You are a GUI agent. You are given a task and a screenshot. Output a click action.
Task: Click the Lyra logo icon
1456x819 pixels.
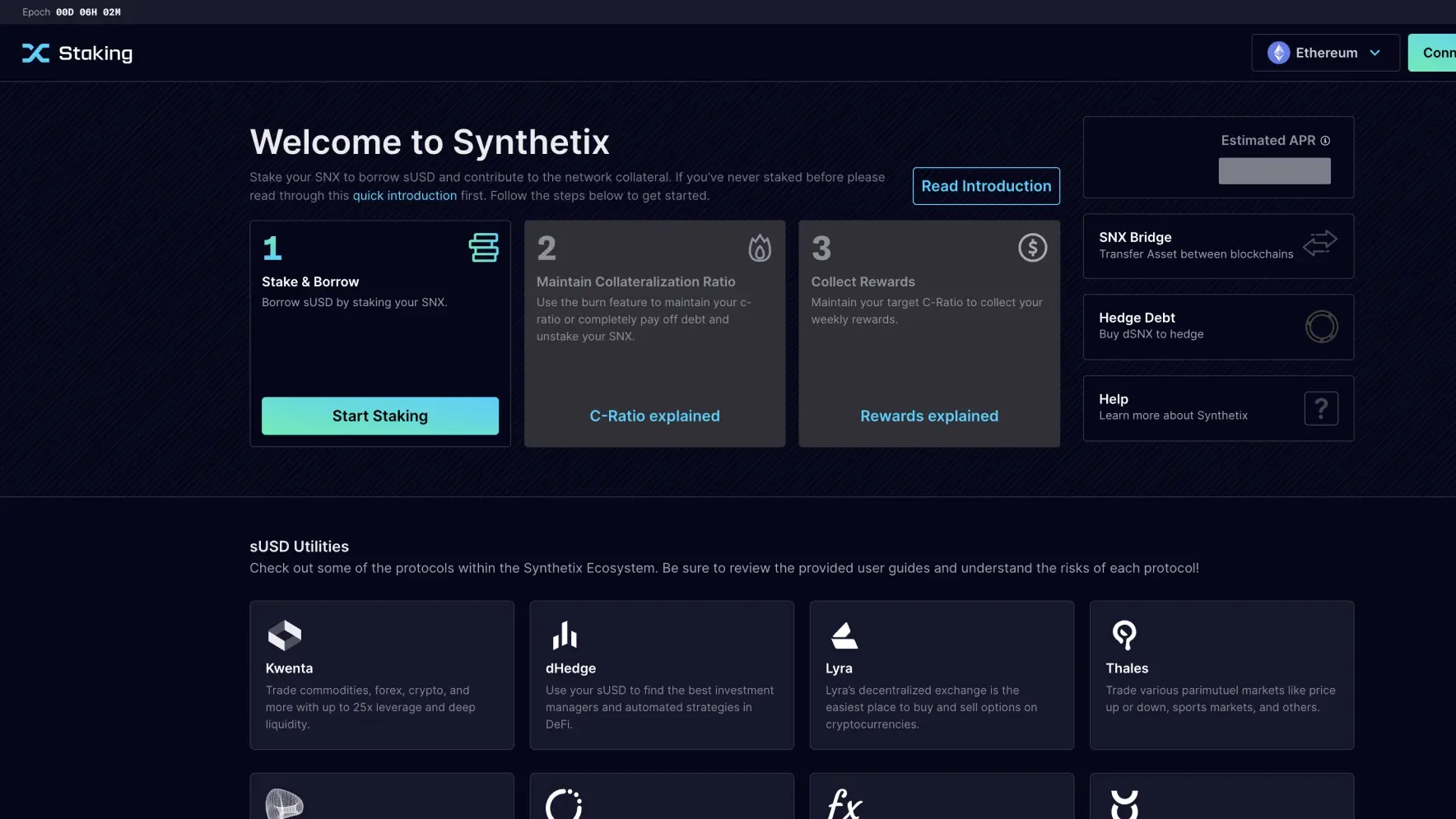point(844,635)
